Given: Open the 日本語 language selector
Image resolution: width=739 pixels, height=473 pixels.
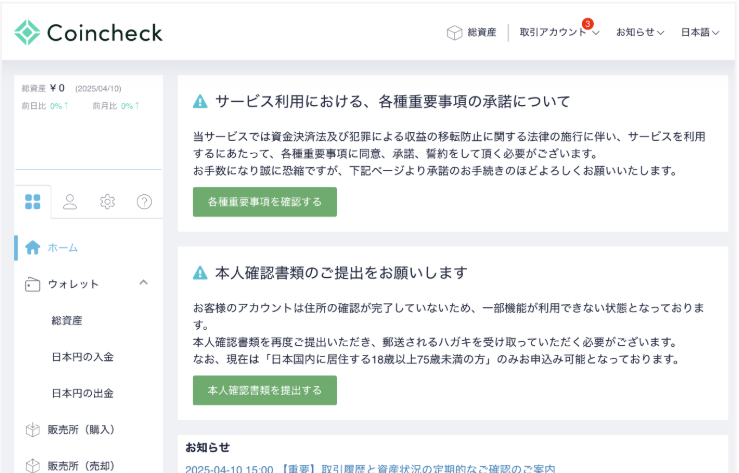Looking at the screenshot, I should point(700,32).
